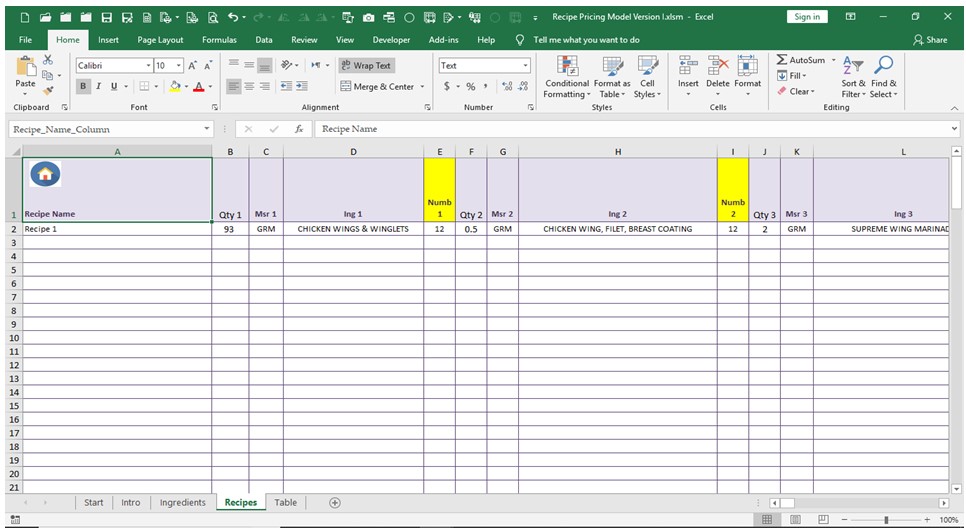Click the Undo arrow icon

tap(233, 17)
